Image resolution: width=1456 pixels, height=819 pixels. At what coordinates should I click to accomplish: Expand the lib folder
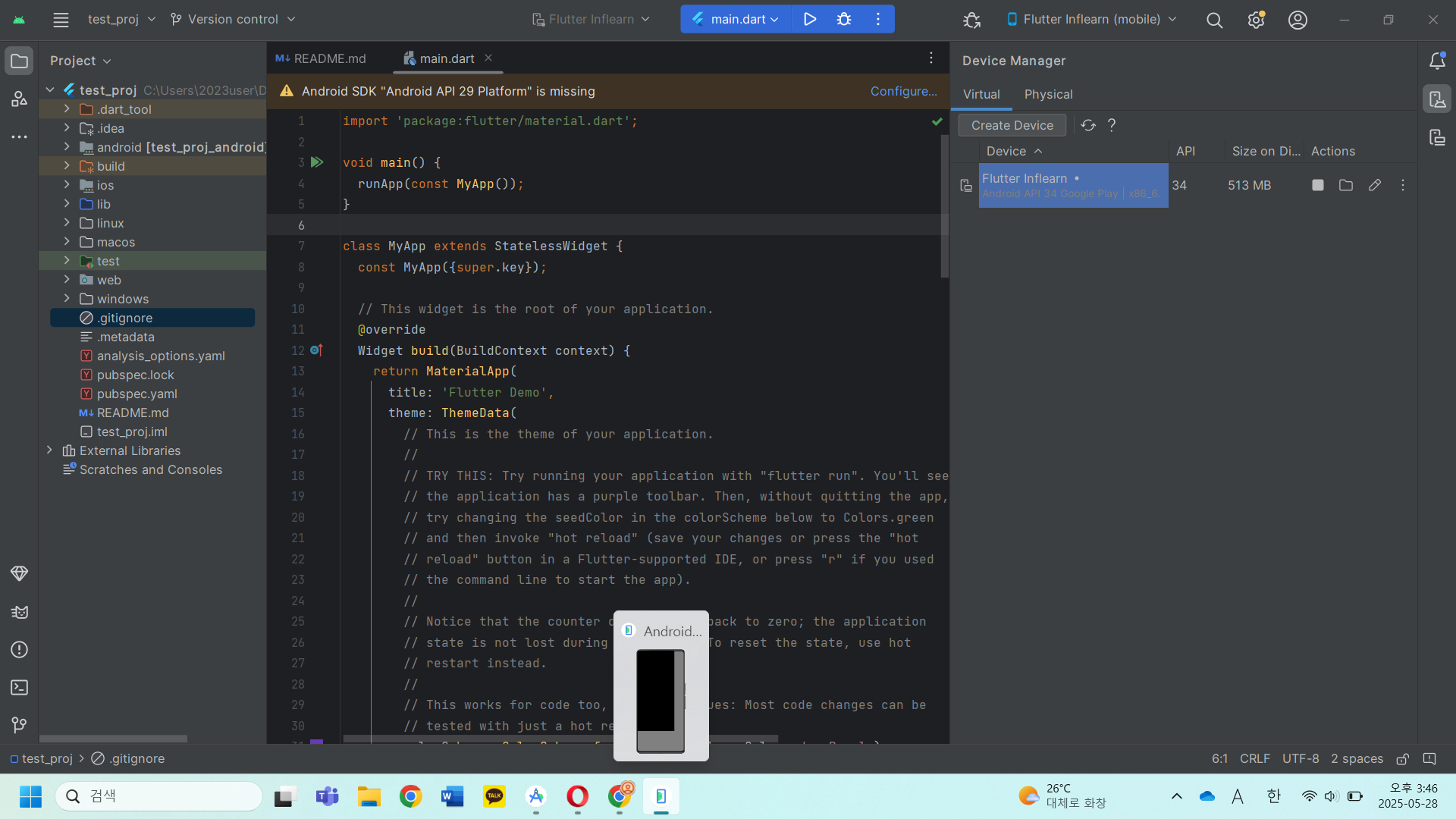(x=67, y=204)
